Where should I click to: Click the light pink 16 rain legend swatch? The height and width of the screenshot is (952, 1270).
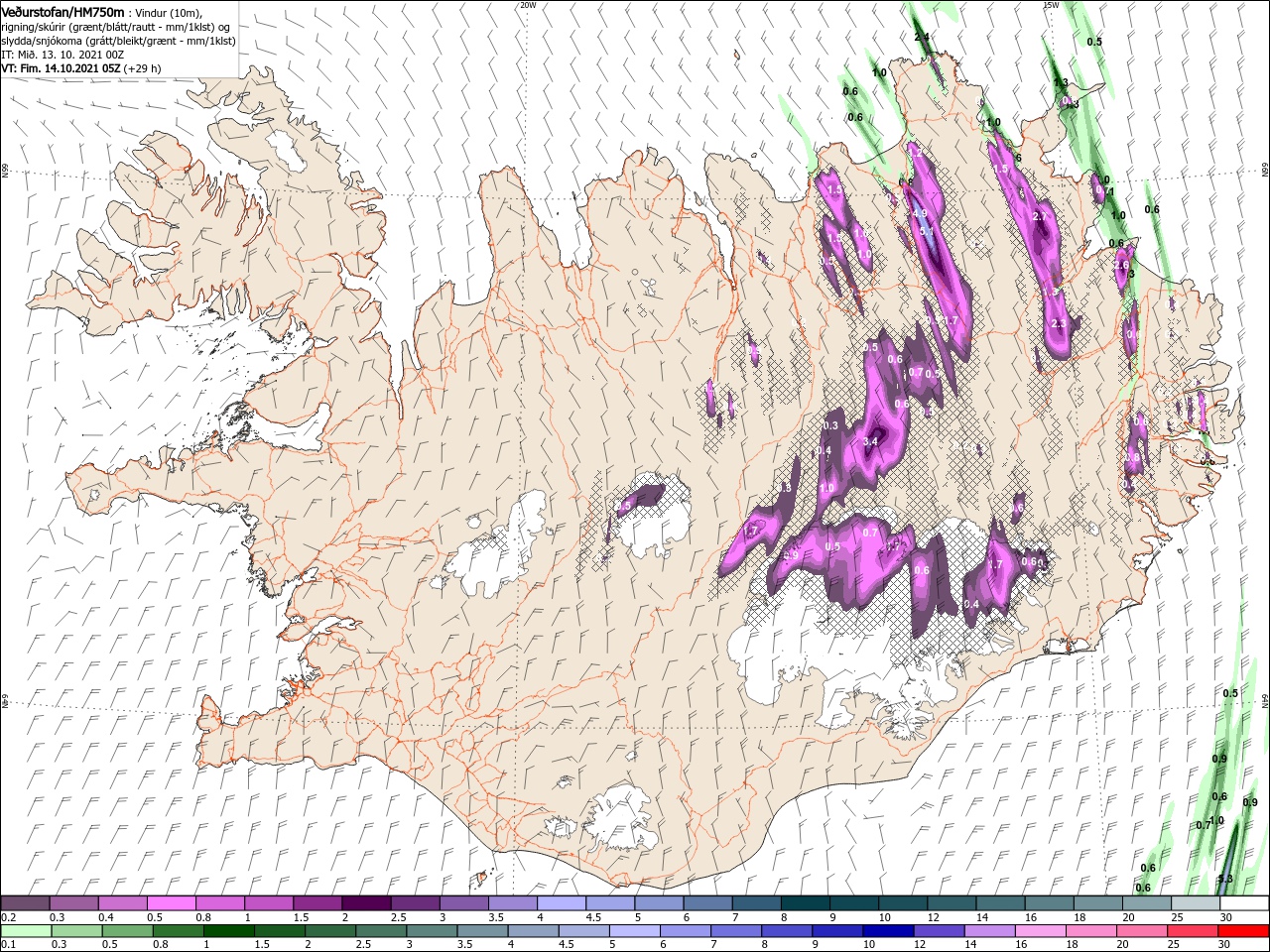1041,931
